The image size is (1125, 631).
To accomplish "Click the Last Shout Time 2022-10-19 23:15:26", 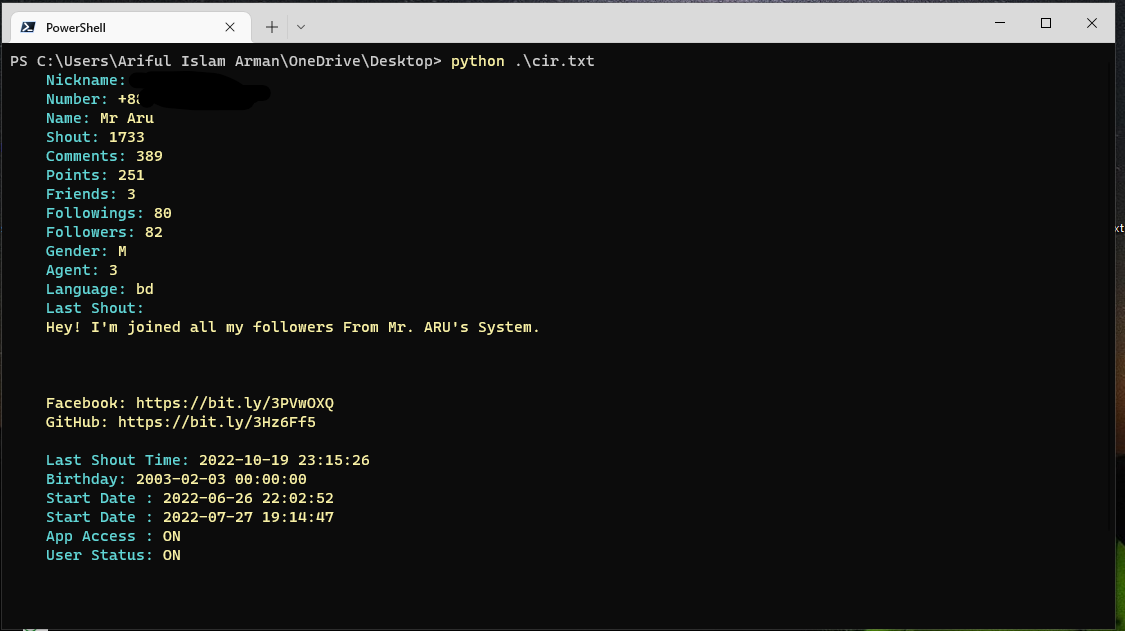I will pos(284,460).
